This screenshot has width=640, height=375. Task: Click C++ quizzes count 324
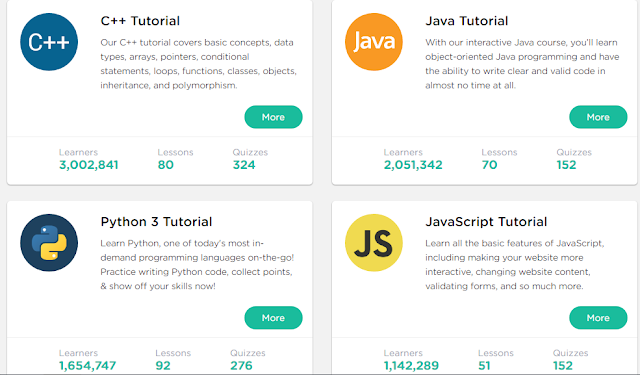(244, 165)
